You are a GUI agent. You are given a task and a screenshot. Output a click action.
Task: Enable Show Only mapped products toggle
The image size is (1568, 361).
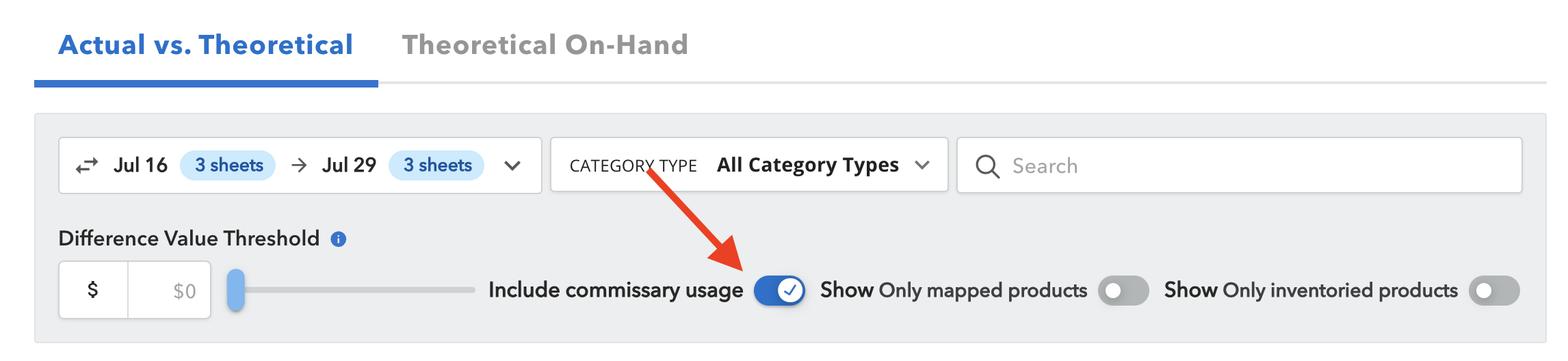point(1123,291)
